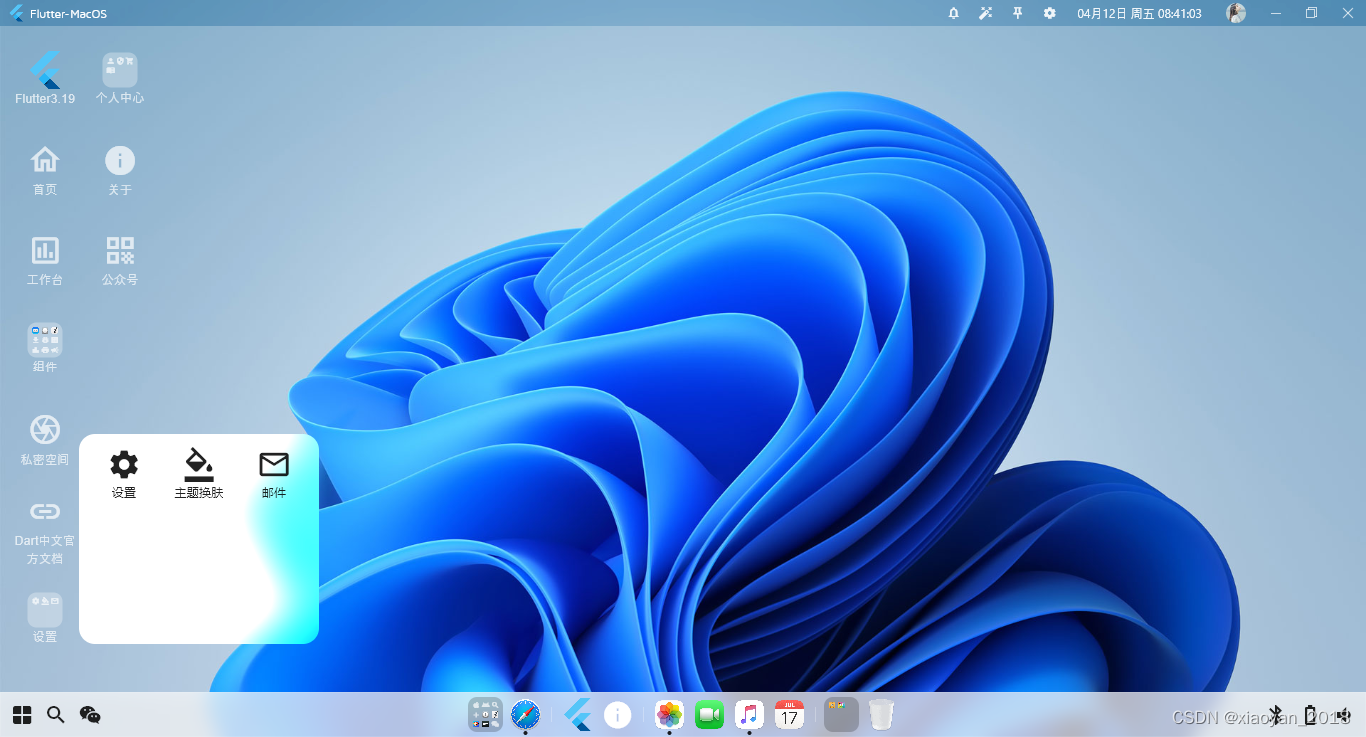Launch FaceTime from the dock
Screen dimensions: 1366x737
(x=709, y=714)
